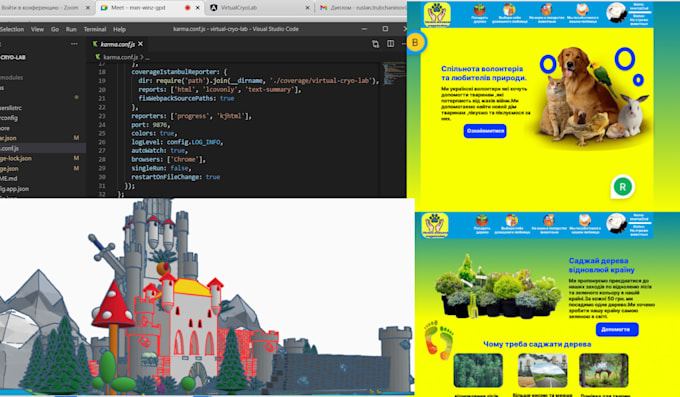
Task: Close the Zoom conference browser tab
Action: point(88,8)
